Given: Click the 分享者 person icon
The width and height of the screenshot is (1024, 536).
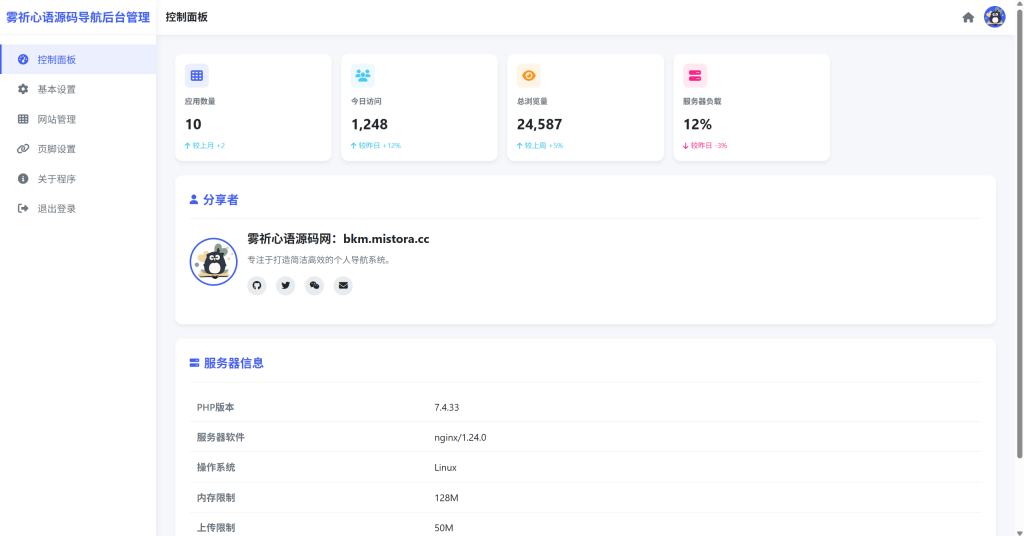Looking at the screenshot, I should [194, 200].
